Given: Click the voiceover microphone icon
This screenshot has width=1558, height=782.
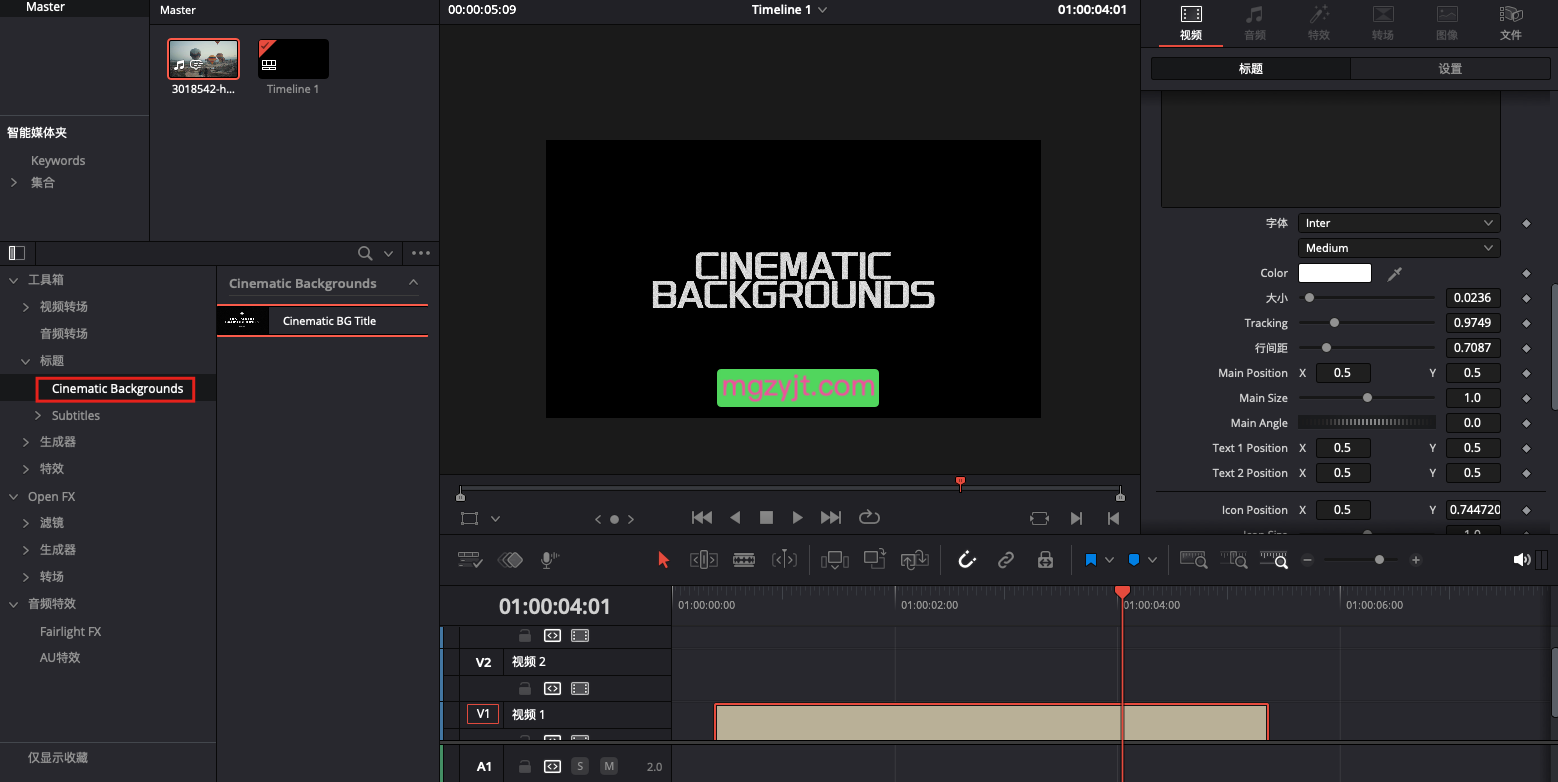Looking at the screenshot, I should click(x=547, y=560).
